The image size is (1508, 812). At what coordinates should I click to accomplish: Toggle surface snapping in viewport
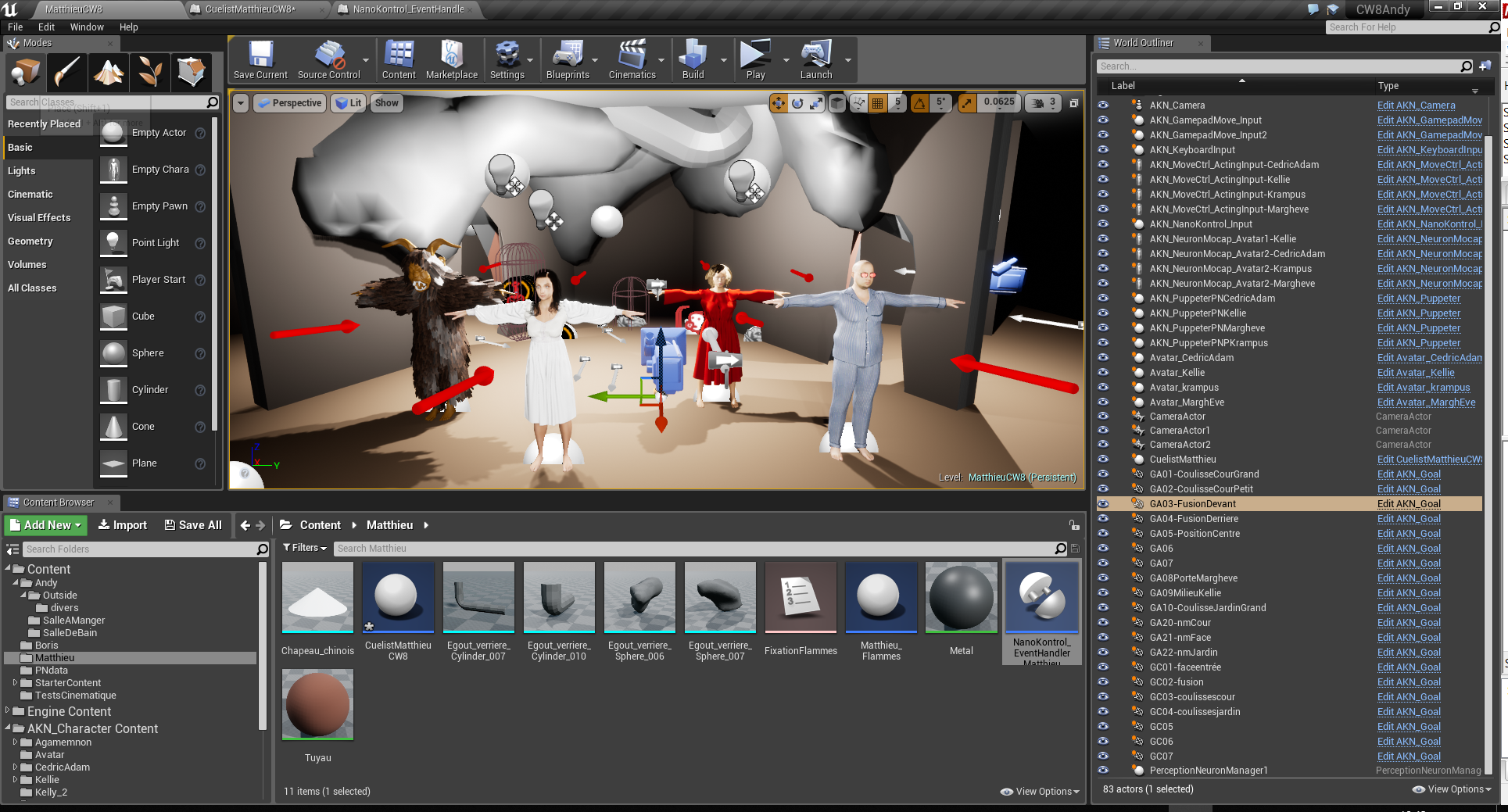(x=858, y=103)
